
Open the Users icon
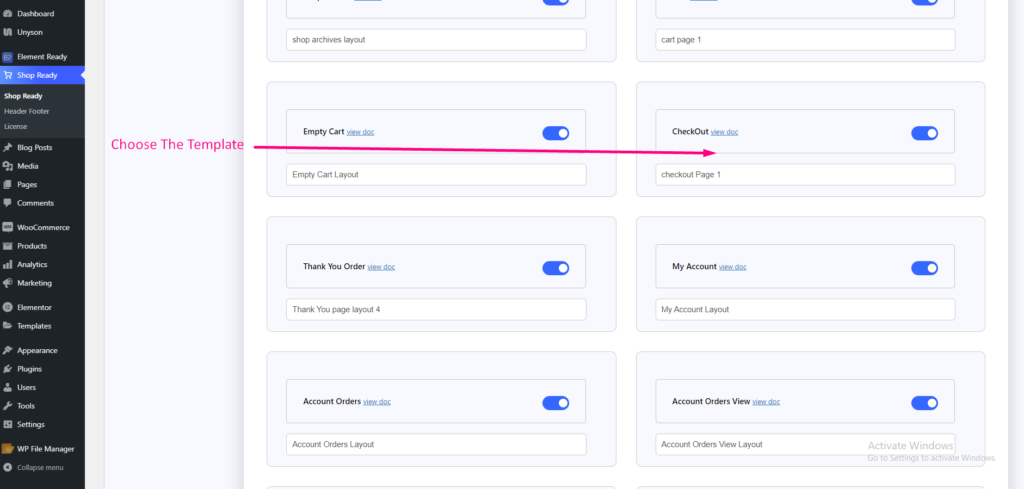click(8, 387)
